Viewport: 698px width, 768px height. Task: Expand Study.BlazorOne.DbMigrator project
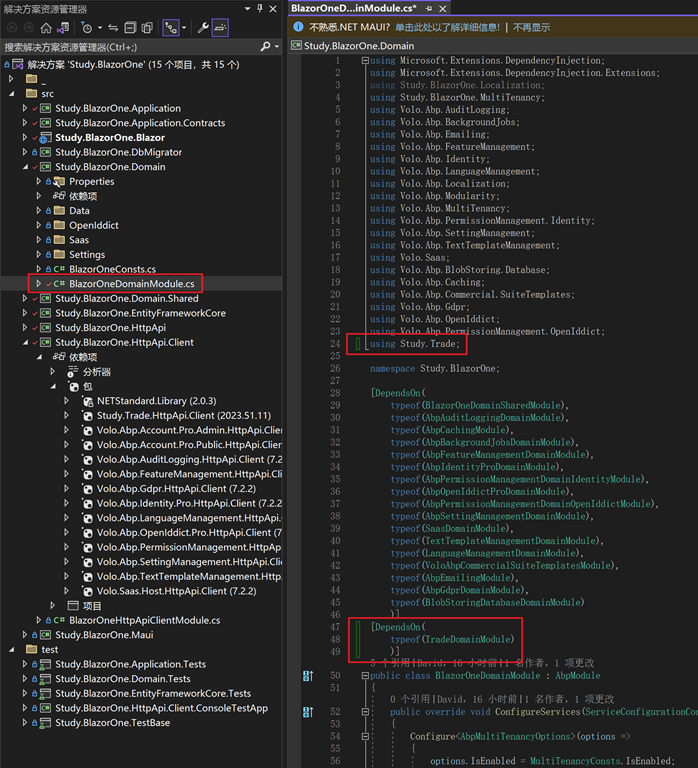point(24,152)
